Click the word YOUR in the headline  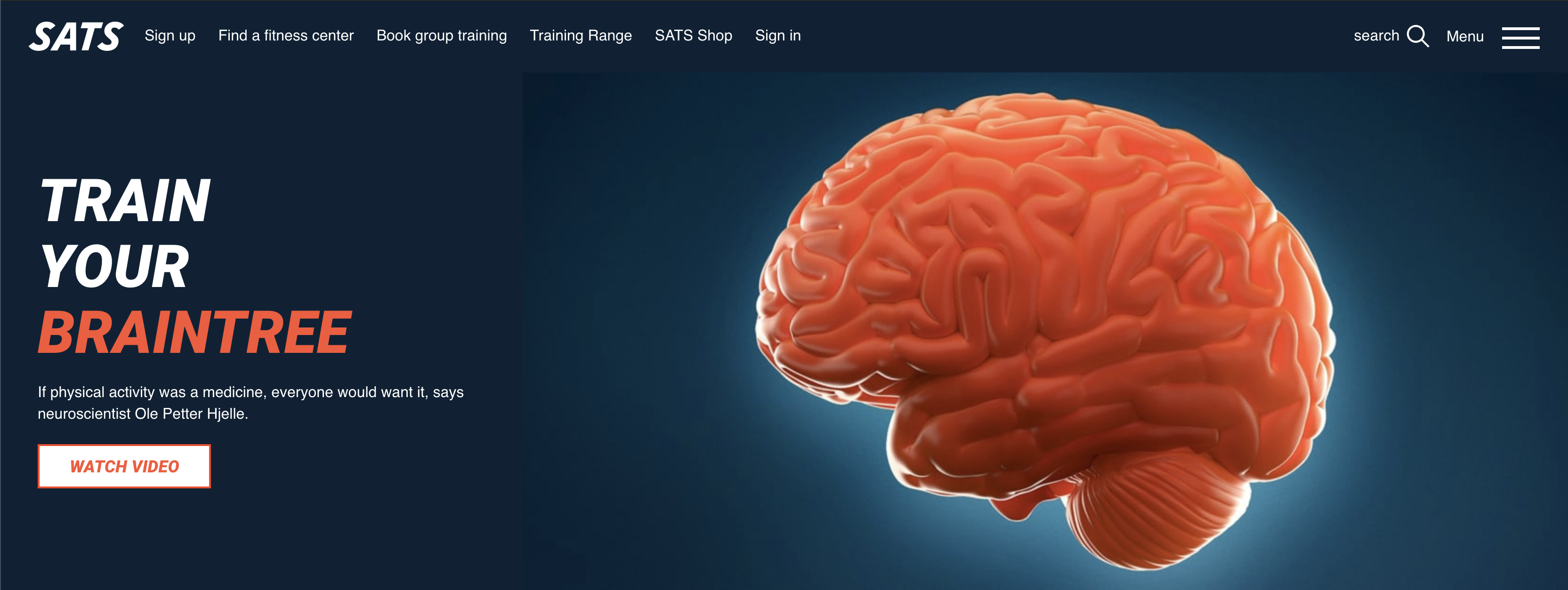[x=114, y=266]
